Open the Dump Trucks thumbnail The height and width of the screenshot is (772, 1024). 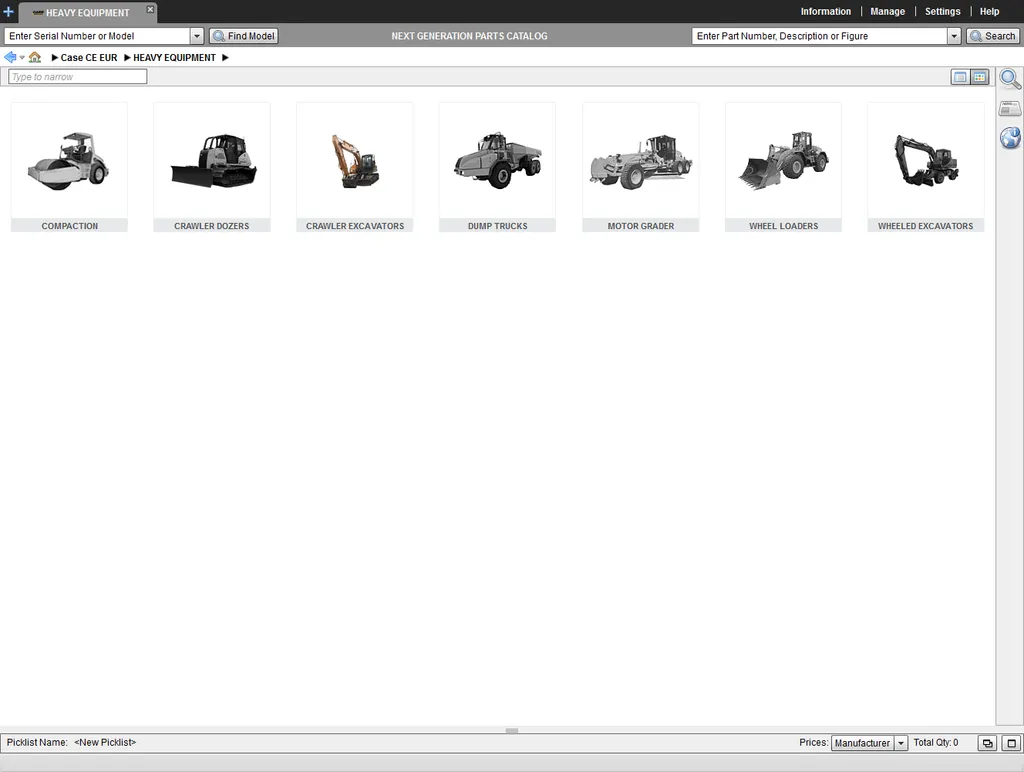498,161
